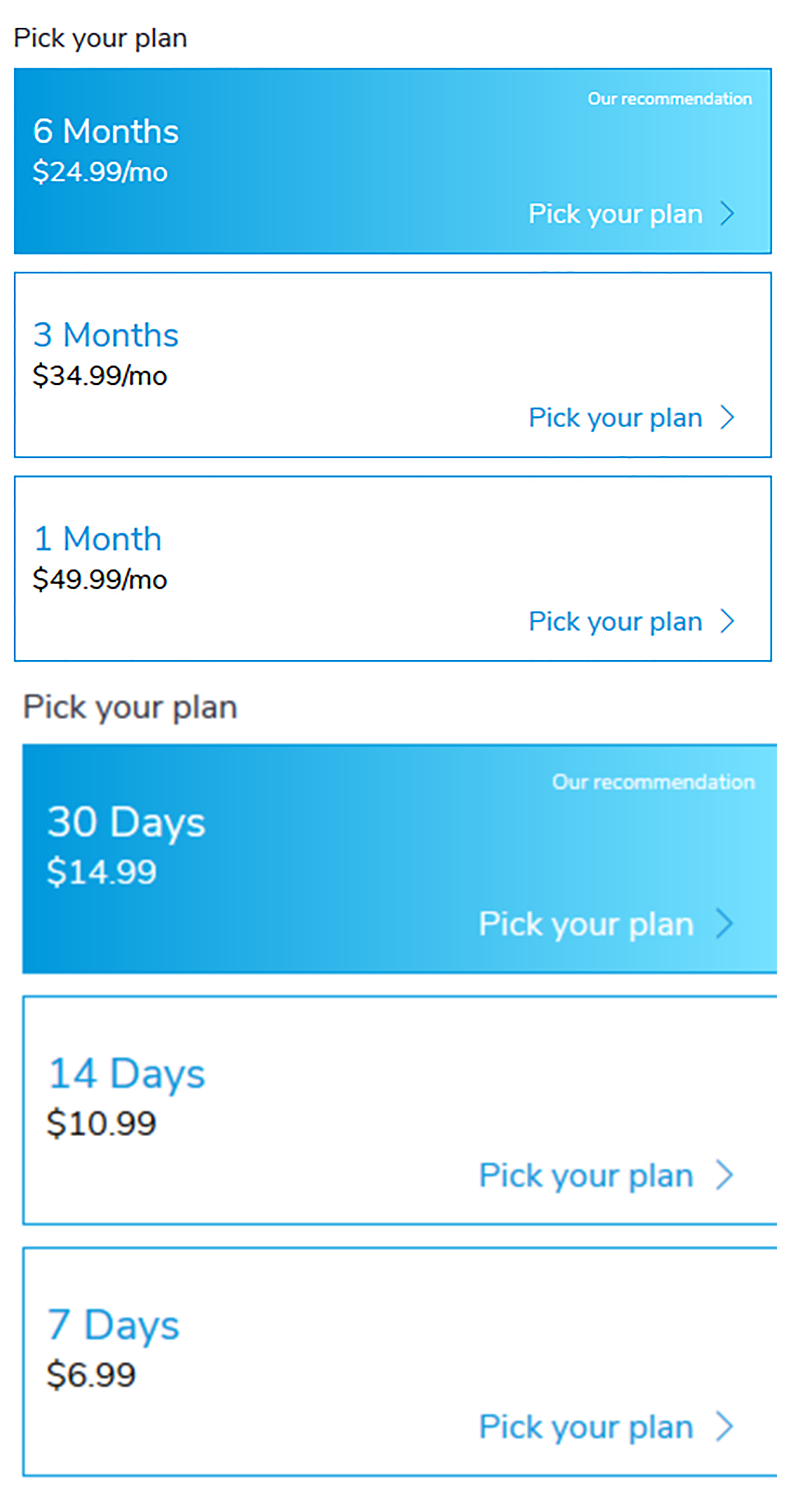793x1512 pixels.
Task: Click the chevron arrow on 30 Days plan
Action: click(x=724, y=924)
